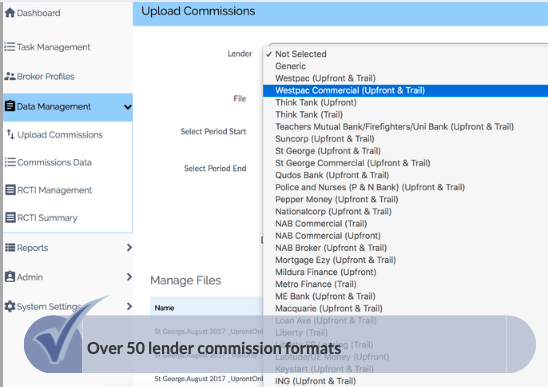
Task: Select NAB Broker (Upfront & Trail)
Action: [x=331, y=248]
